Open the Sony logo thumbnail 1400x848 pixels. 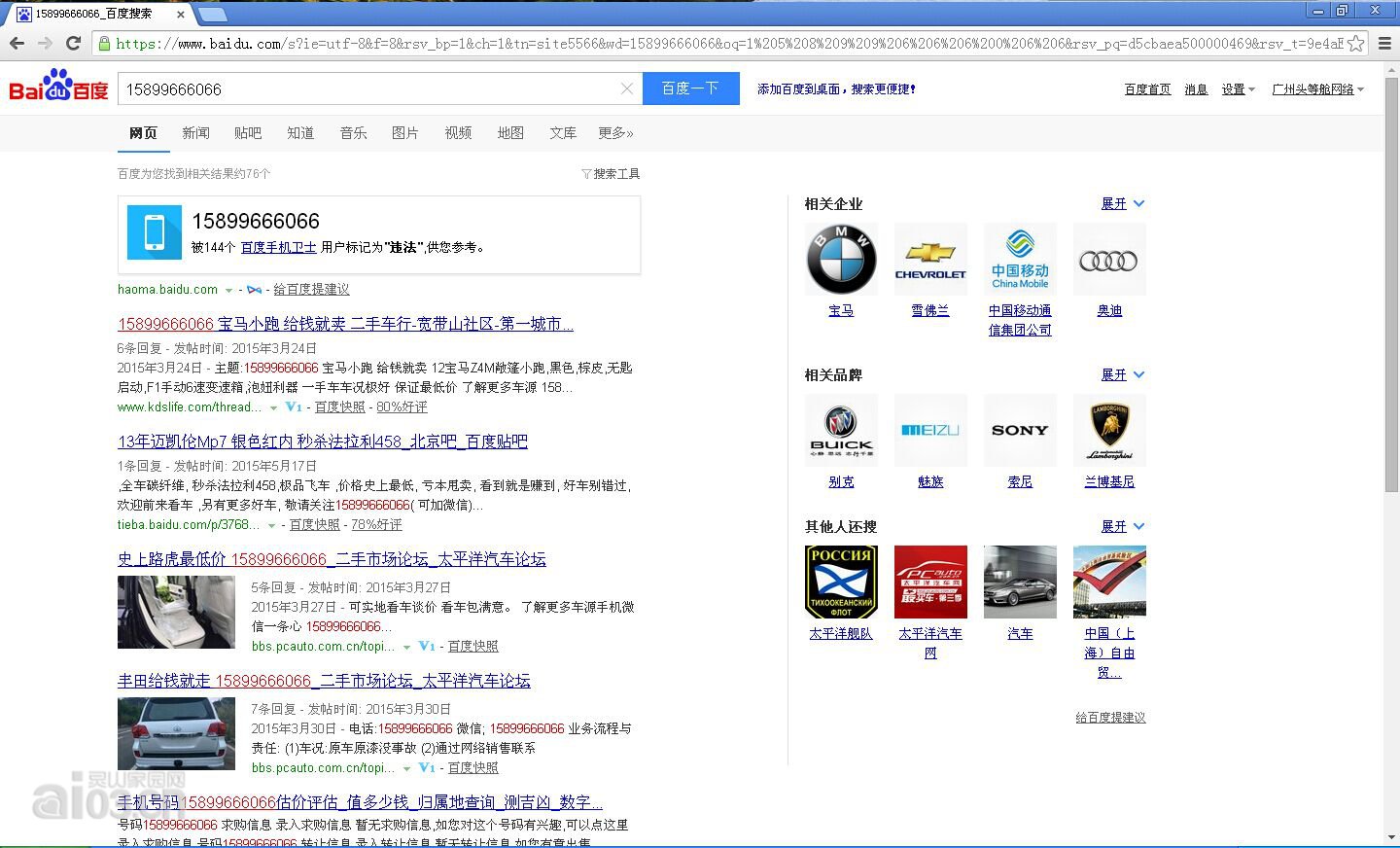1020,431
